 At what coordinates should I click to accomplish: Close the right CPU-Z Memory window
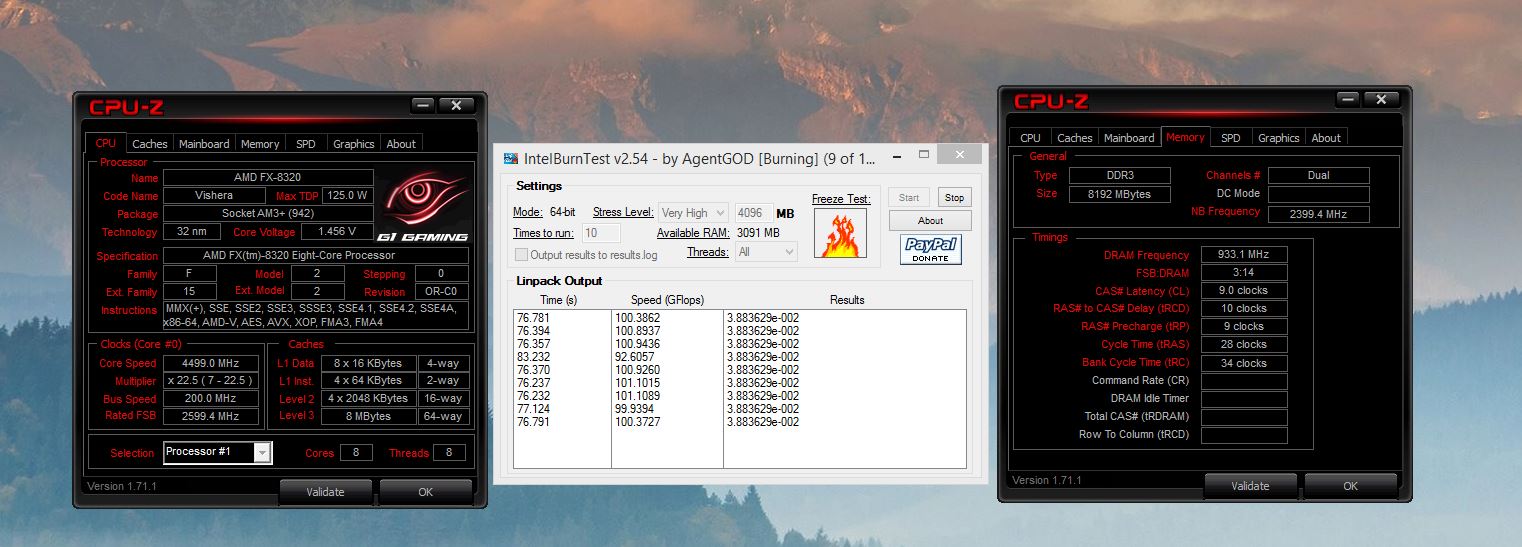(1383, 99)
